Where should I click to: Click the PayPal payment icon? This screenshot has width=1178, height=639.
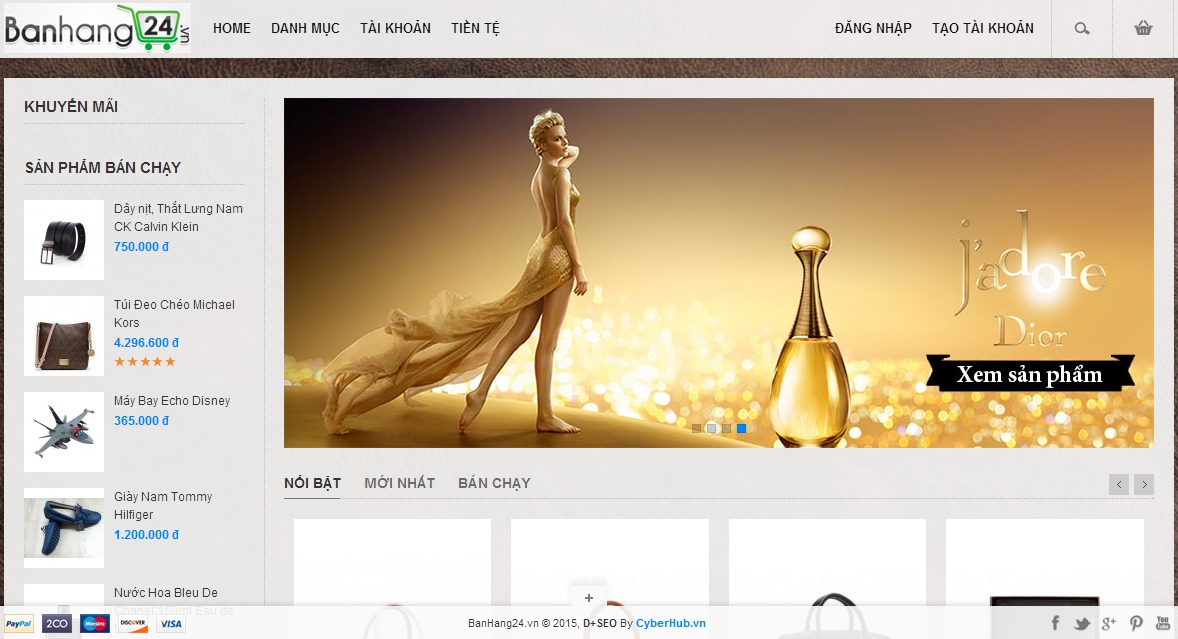tap(19, 624)
